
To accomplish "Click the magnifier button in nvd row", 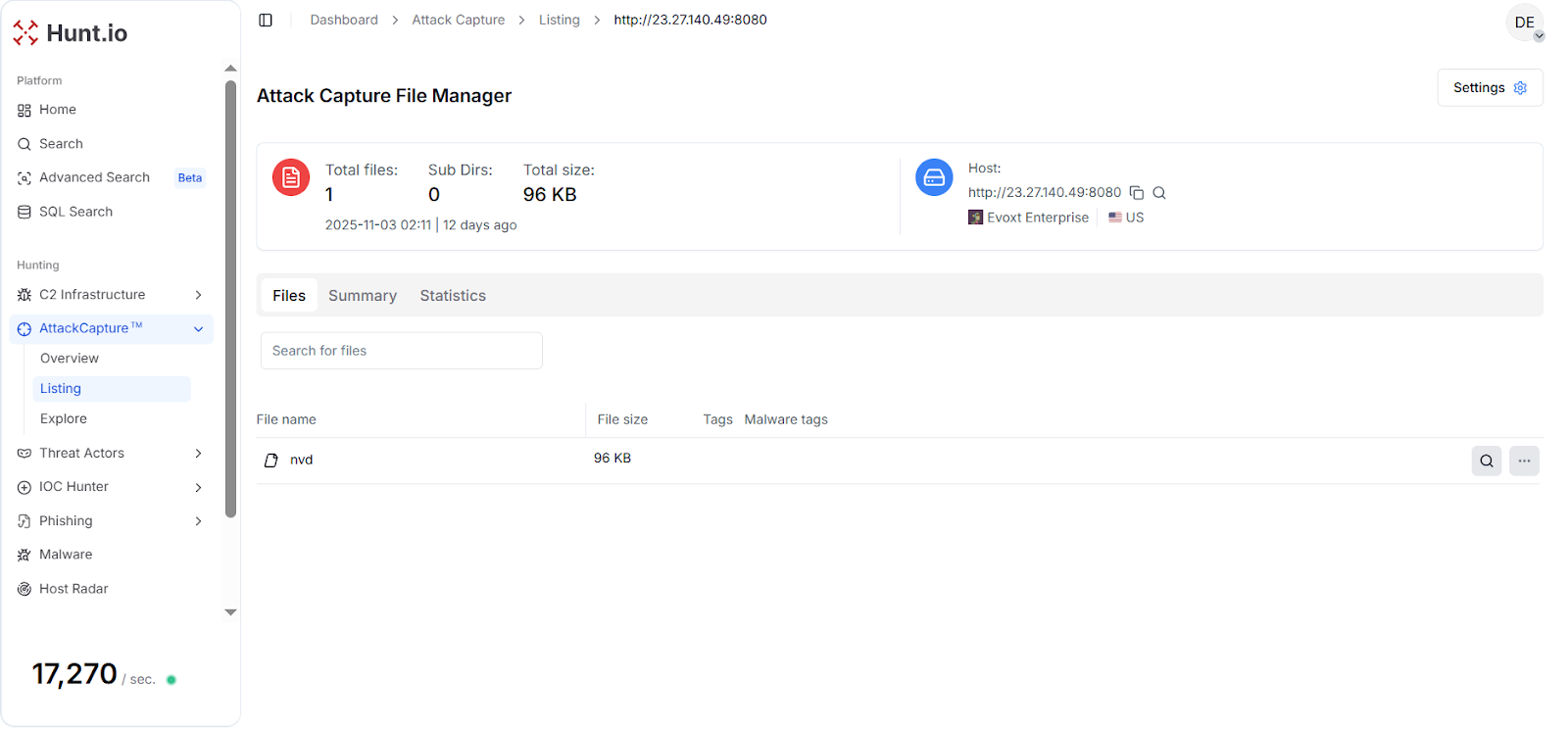I will (x=1486, y=461).
